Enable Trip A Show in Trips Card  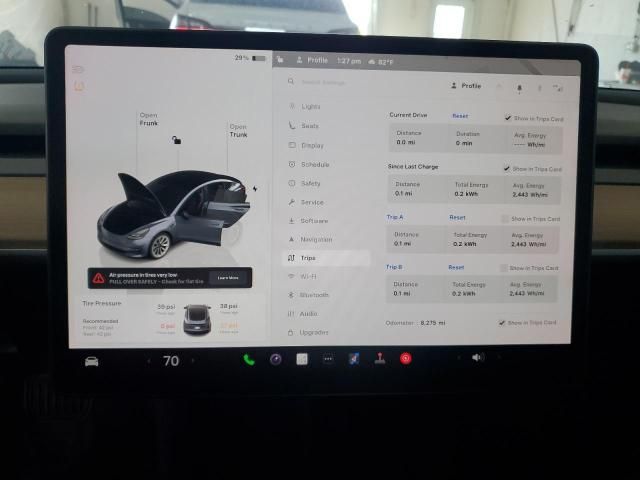coord(505,218)
